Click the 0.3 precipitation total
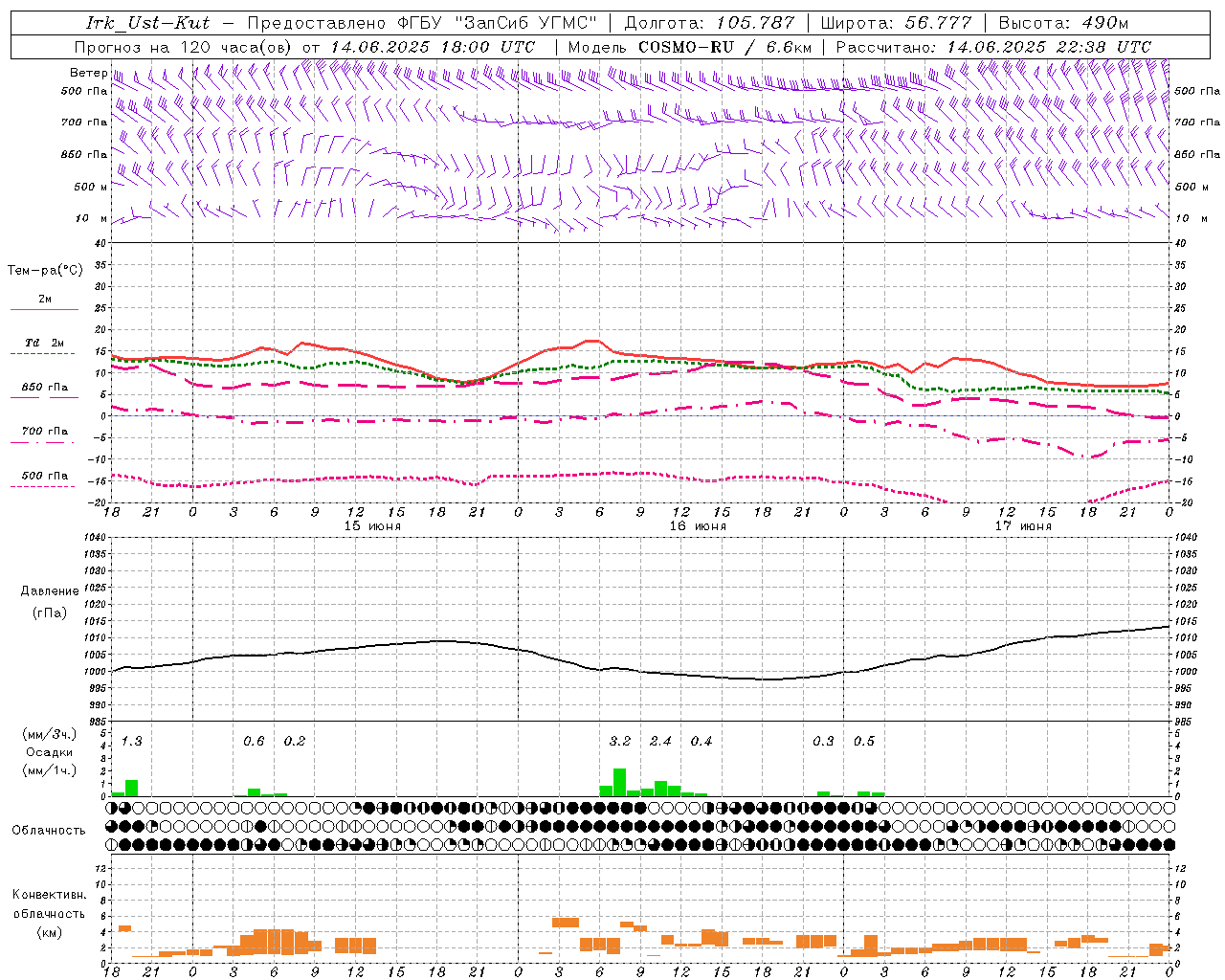Viewport: 1225px width, 980px height. point(823,742)
